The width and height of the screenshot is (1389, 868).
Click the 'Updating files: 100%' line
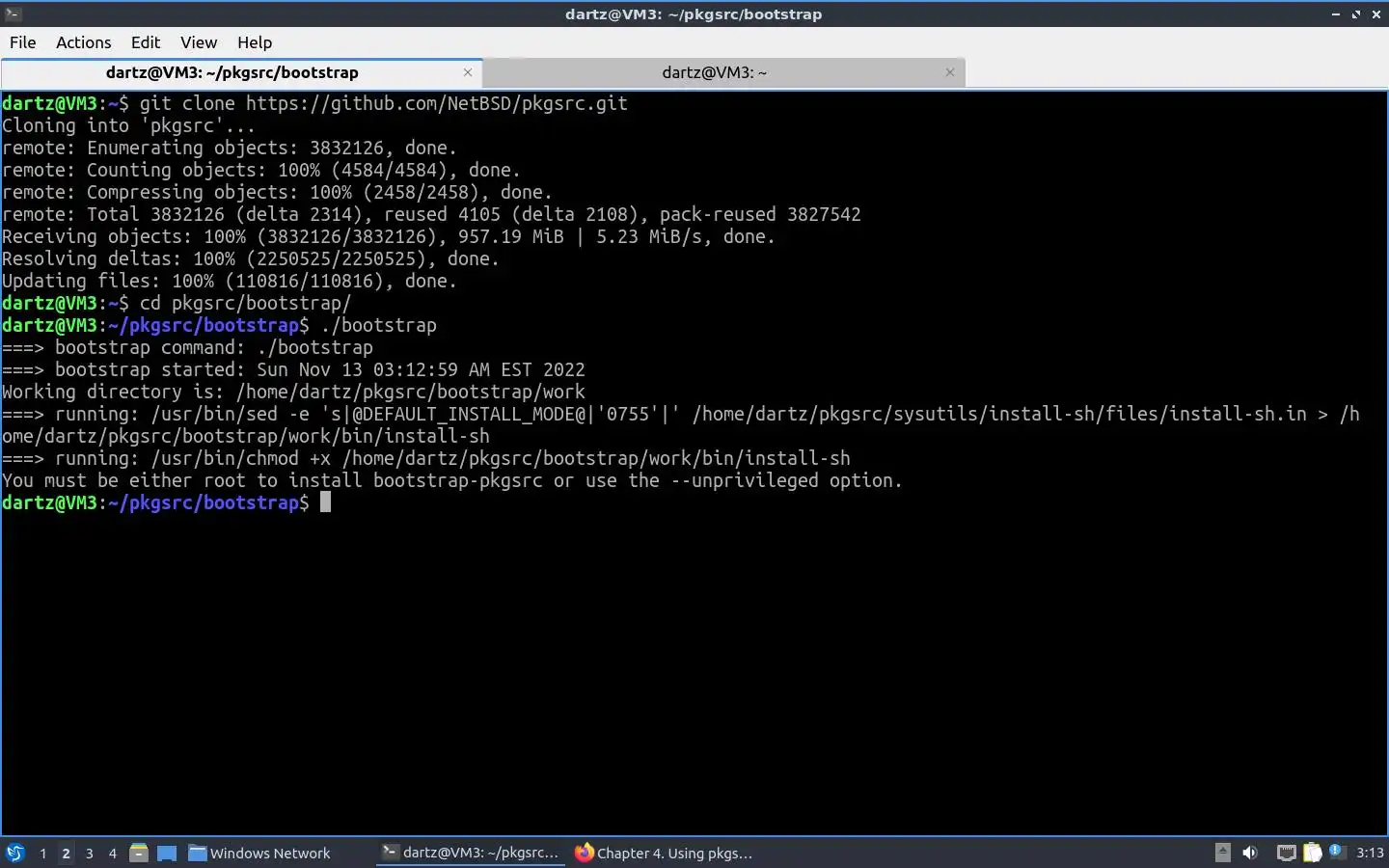point(230,281)
